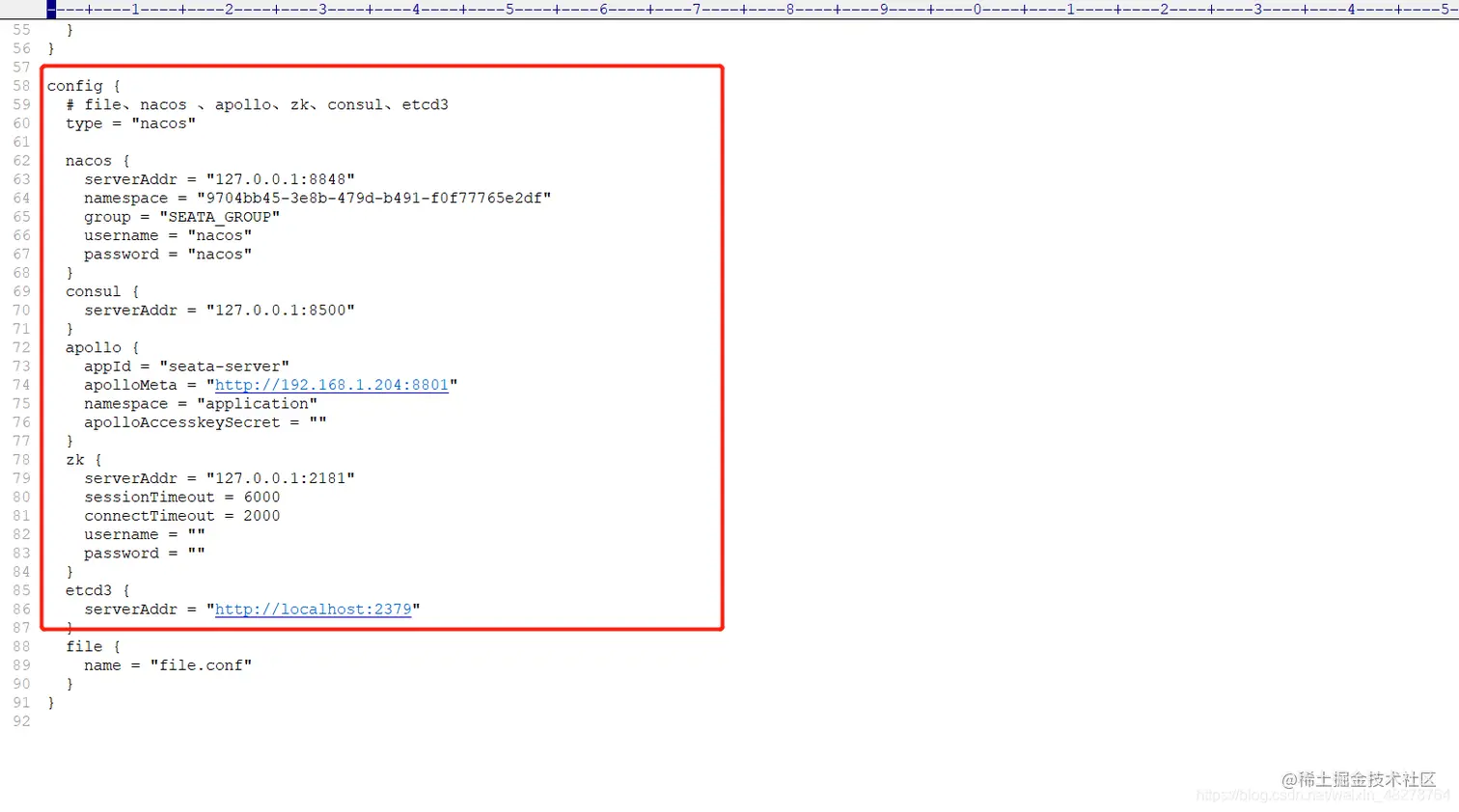Viewport: 1459px width, 812px height.
Task: Click password = "nacos" line
Action: click(168, 255)
